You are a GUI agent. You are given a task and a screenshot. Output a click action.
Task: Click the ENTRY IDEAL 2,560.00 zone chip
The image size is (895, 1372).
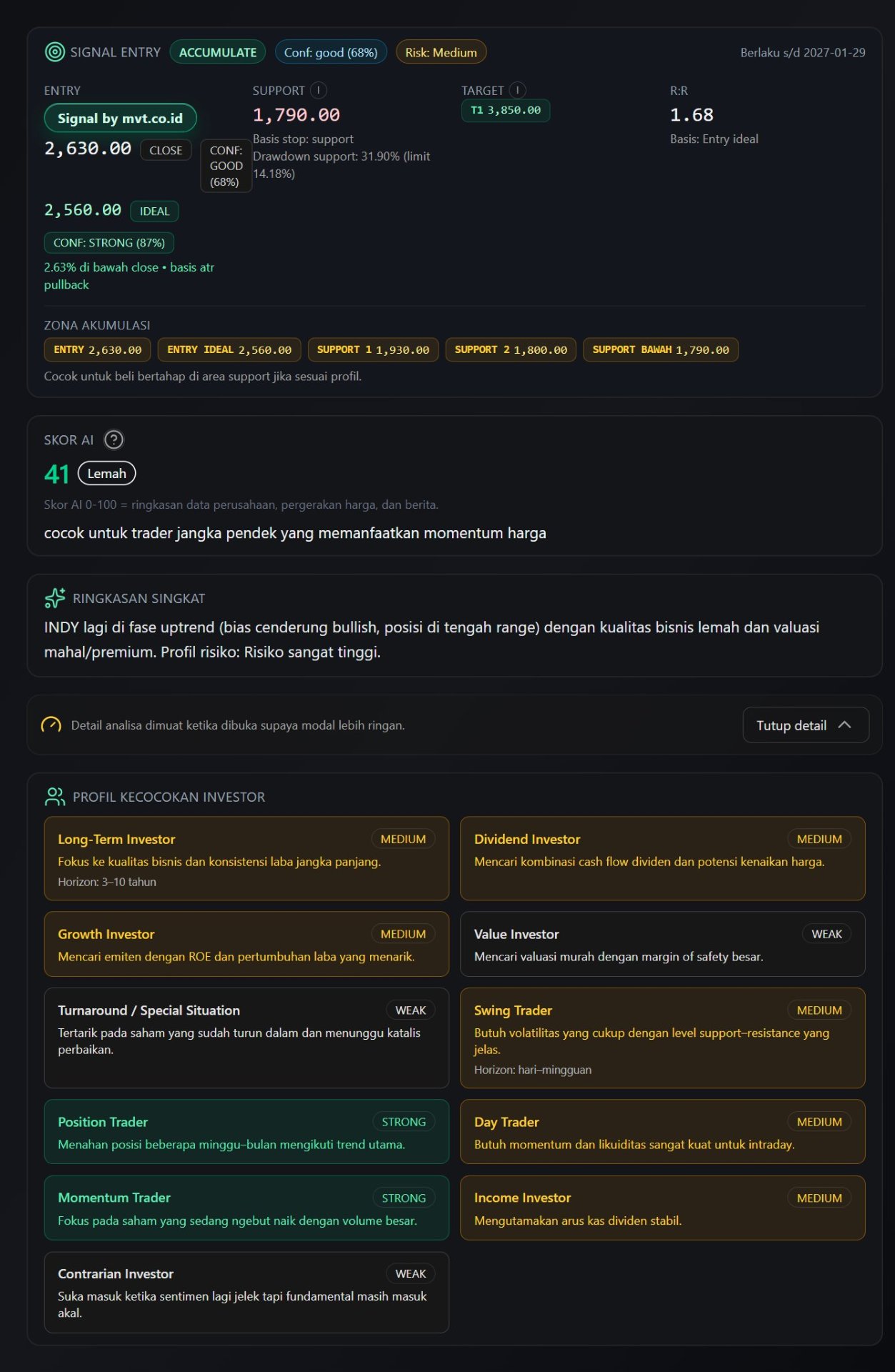(x=229, y=349)
